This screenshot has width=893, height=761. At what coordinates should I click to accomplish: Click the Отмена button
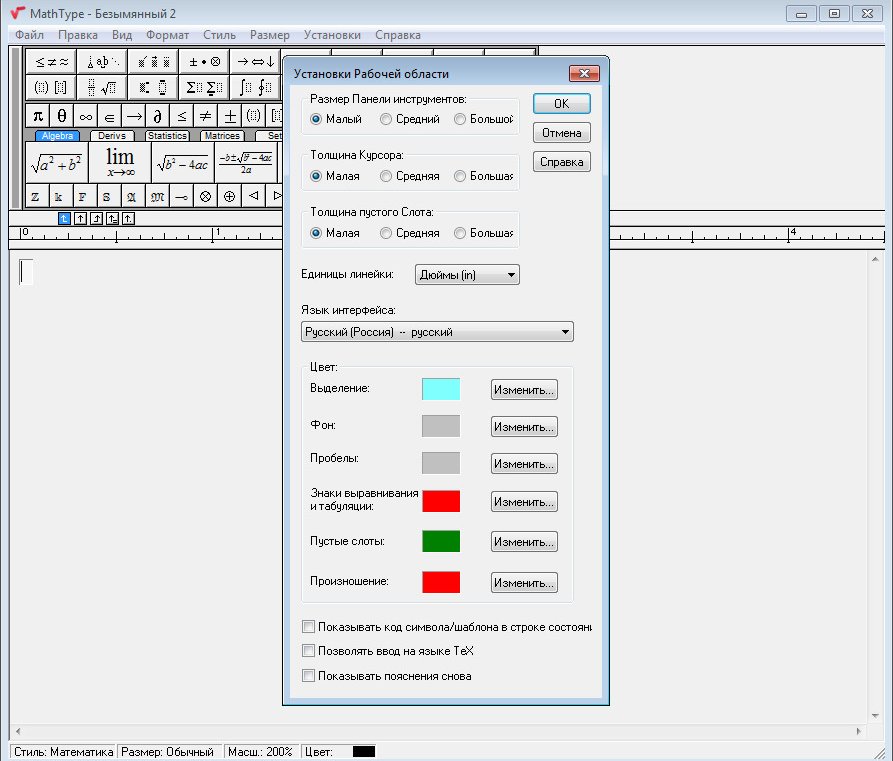pyautogui.click(x=562, y=133)
